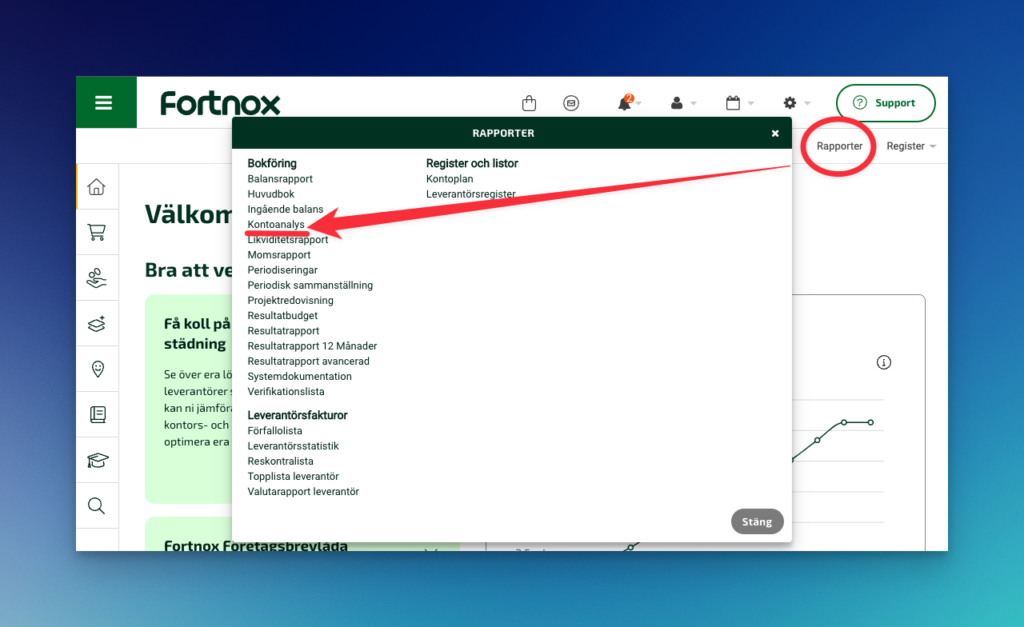Open the Reskontralista report
Screen dimensions: 1024x627
pyautogui.click(x=280, y=461)
